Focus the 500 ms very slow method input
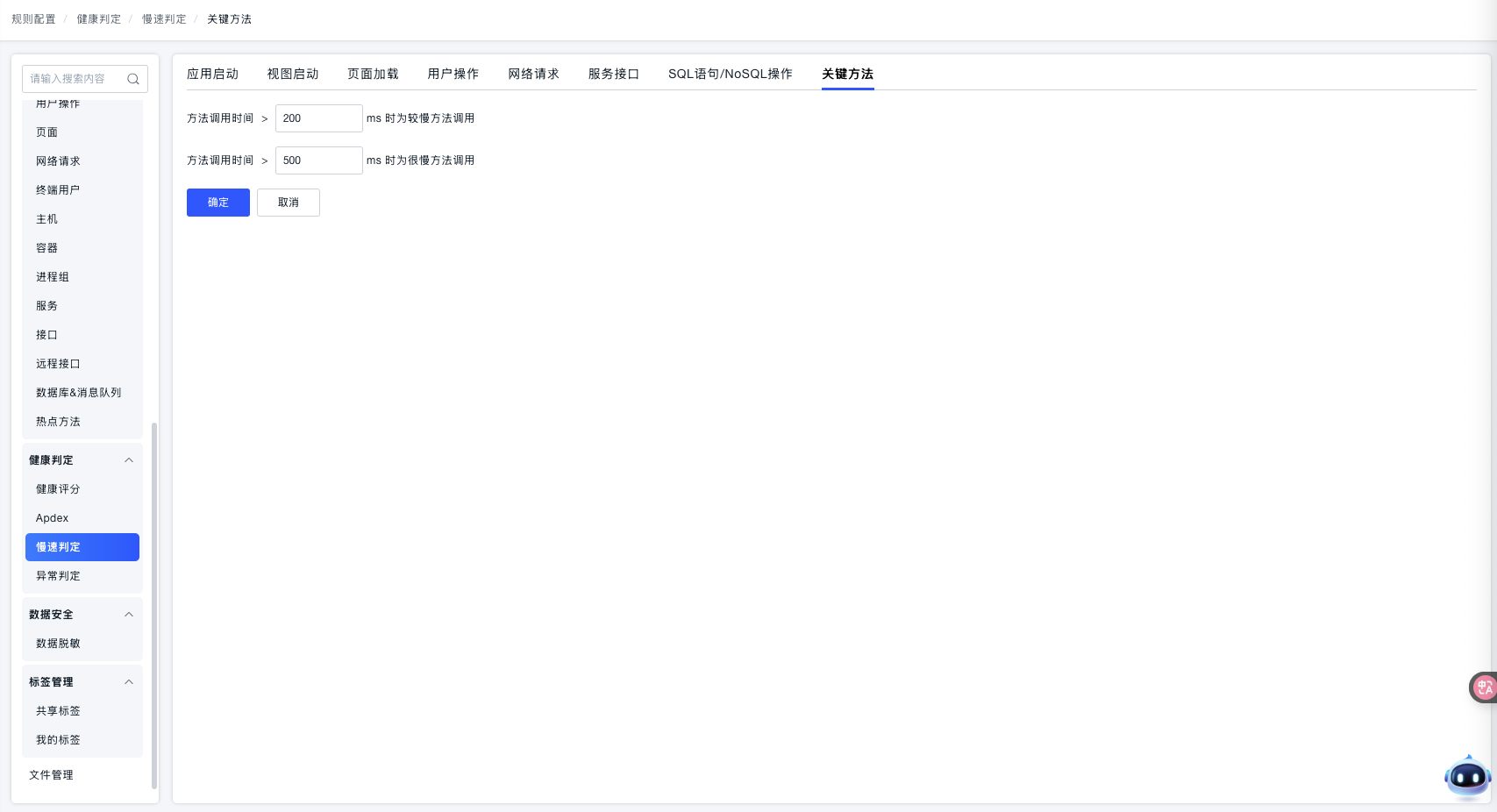 pos(318,160)
